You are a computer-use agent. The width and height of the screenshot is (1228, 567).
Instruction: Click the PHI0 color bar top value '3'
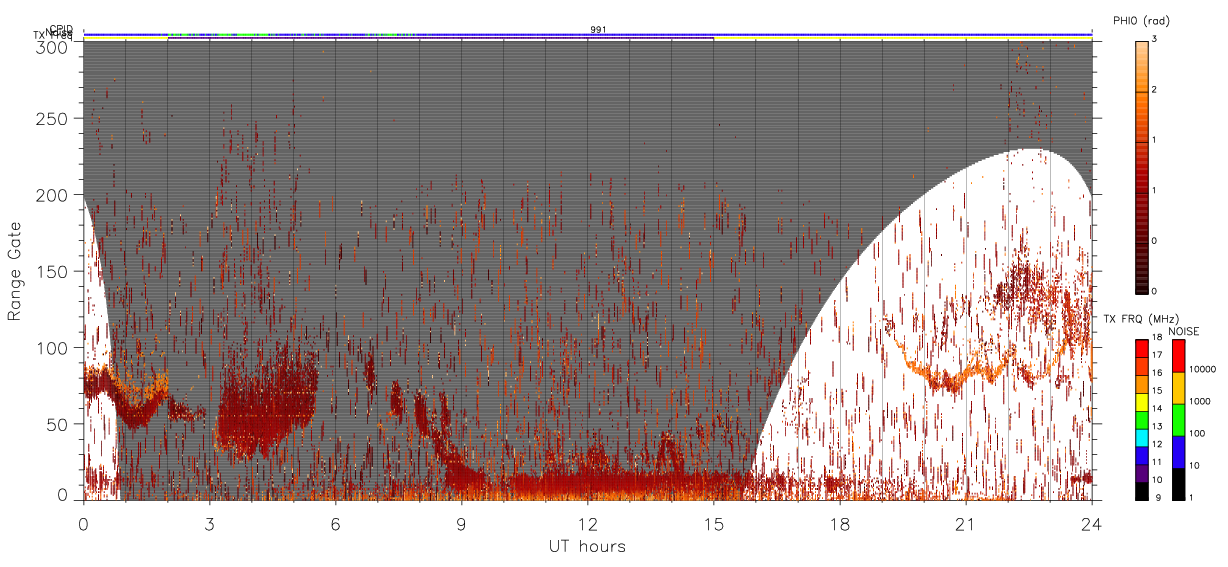coord(1155,40)
